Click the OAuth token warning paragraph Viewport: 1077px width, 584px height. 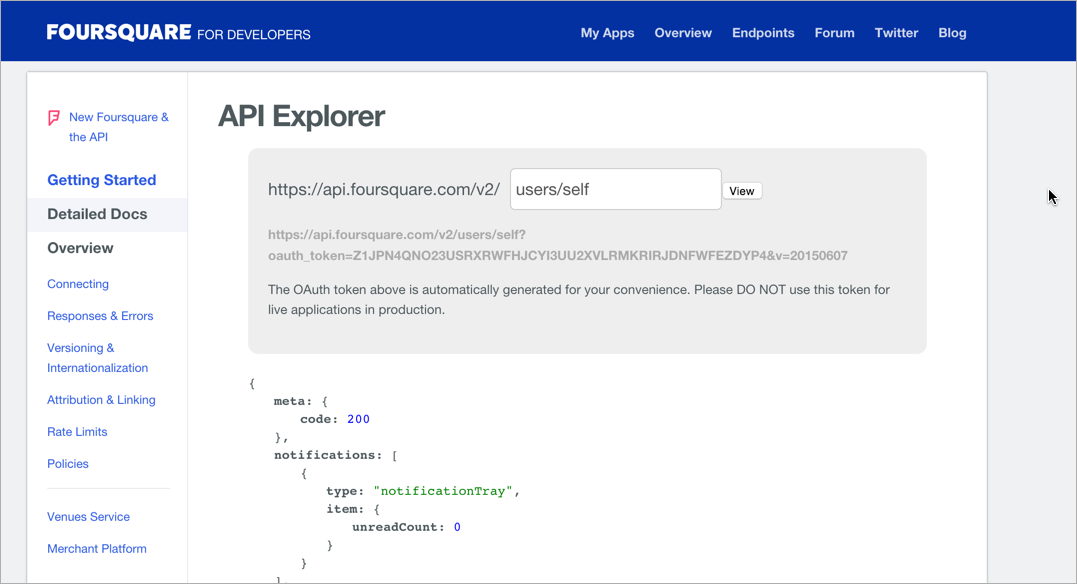click(579, 300)
